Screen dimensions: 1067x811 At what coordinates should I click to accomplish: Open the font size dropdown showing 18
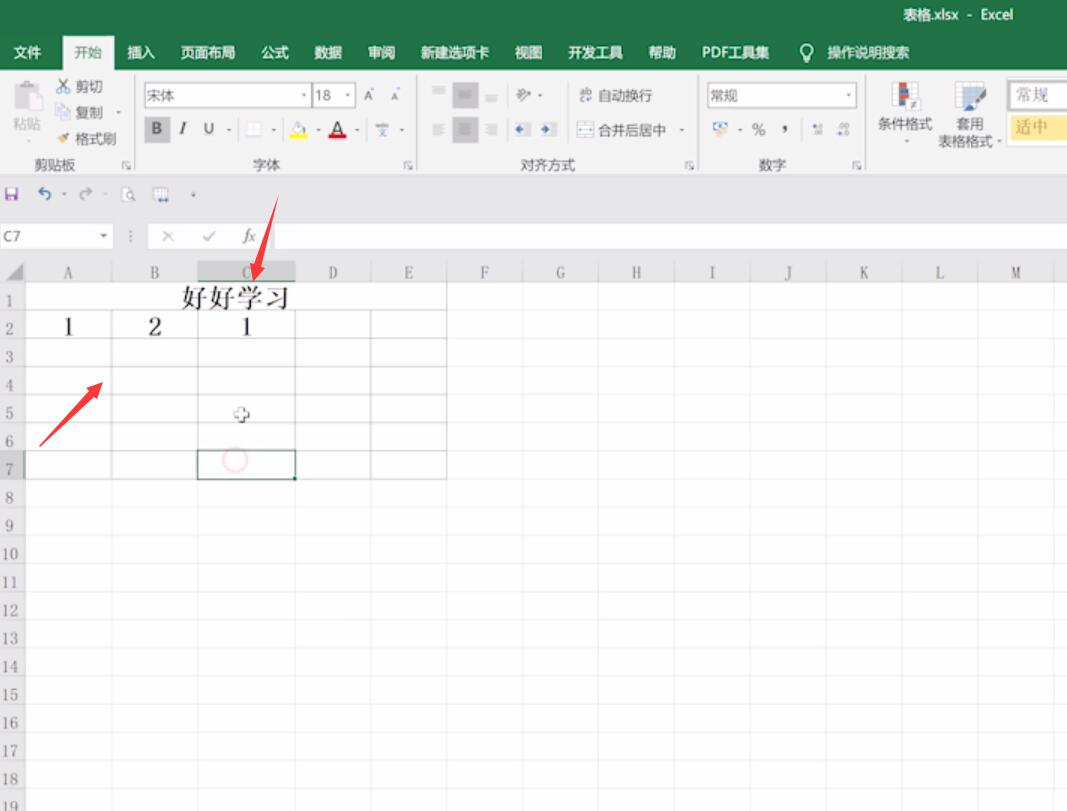point(348,95)
